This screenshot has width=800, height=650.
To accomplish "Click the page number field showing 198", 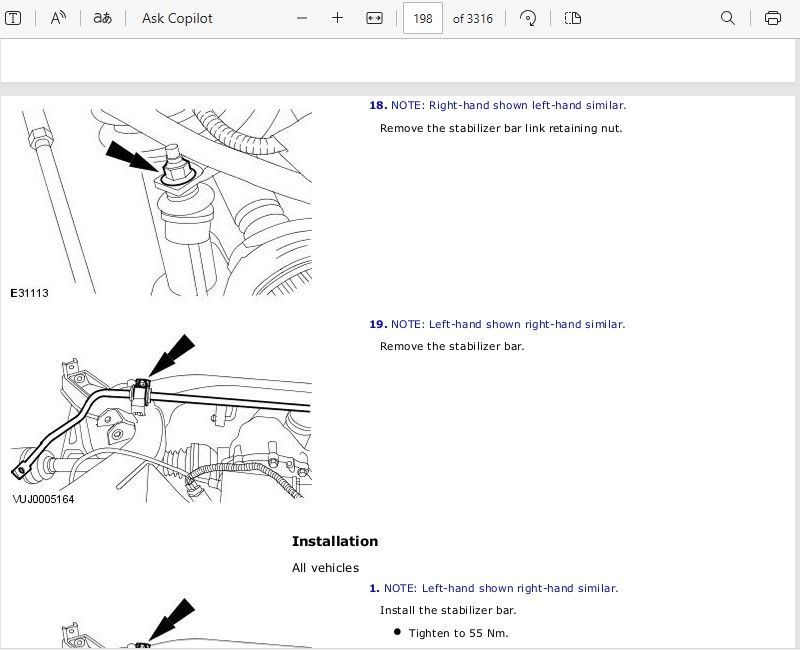I will point(423,18).
